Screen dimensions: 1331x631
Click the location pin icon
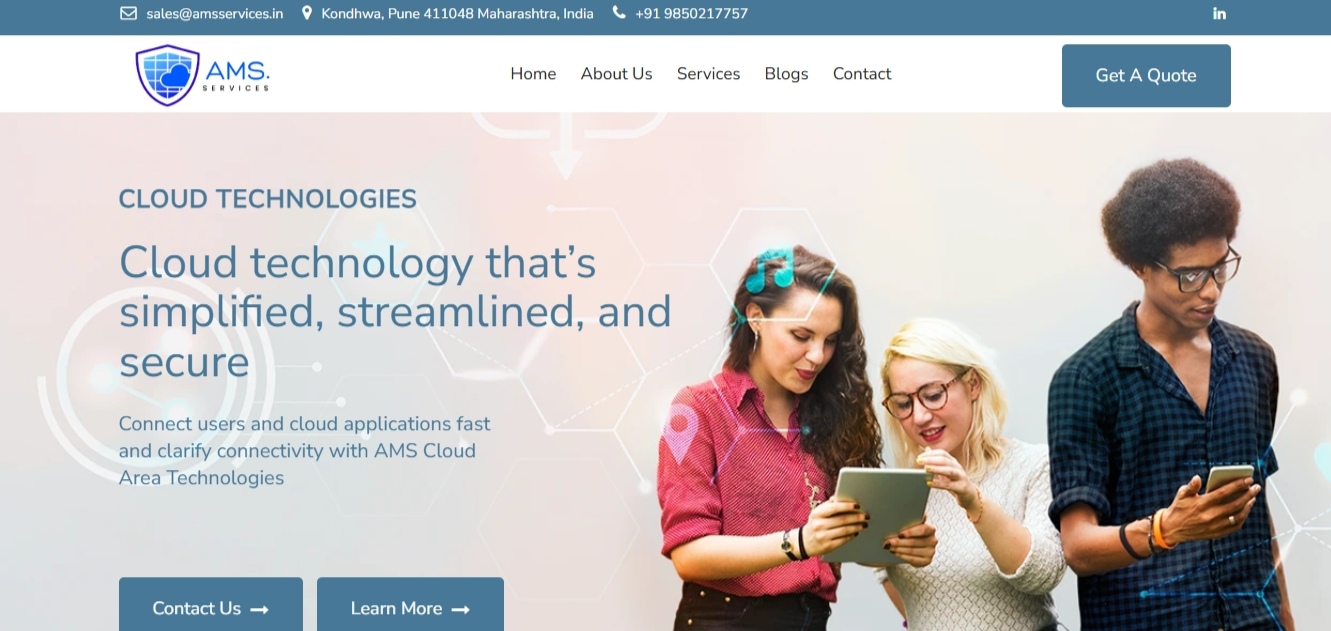(x=307, y=14)
